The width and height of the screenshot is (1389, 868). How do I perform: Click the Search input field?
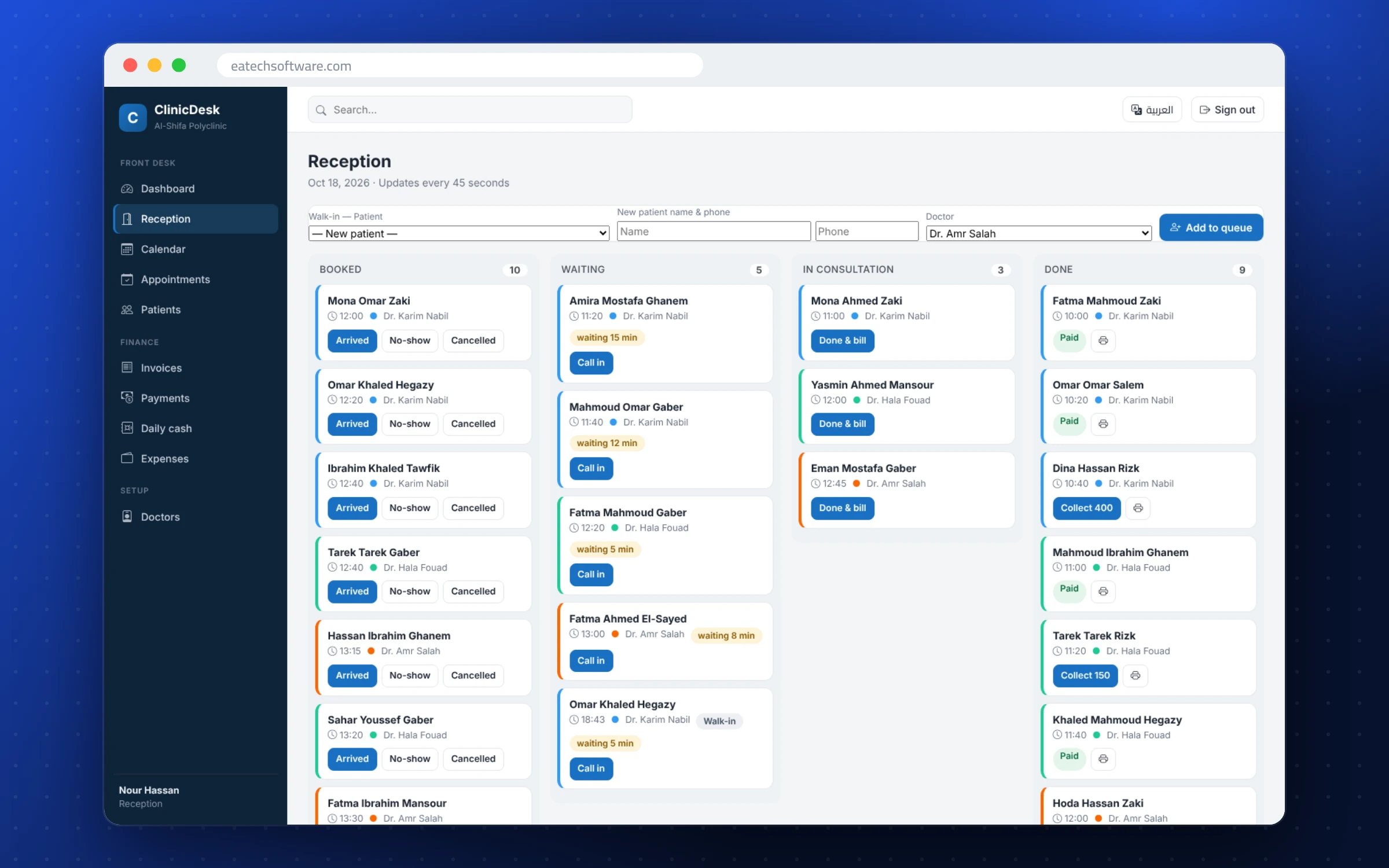click(x=470, y=110)
